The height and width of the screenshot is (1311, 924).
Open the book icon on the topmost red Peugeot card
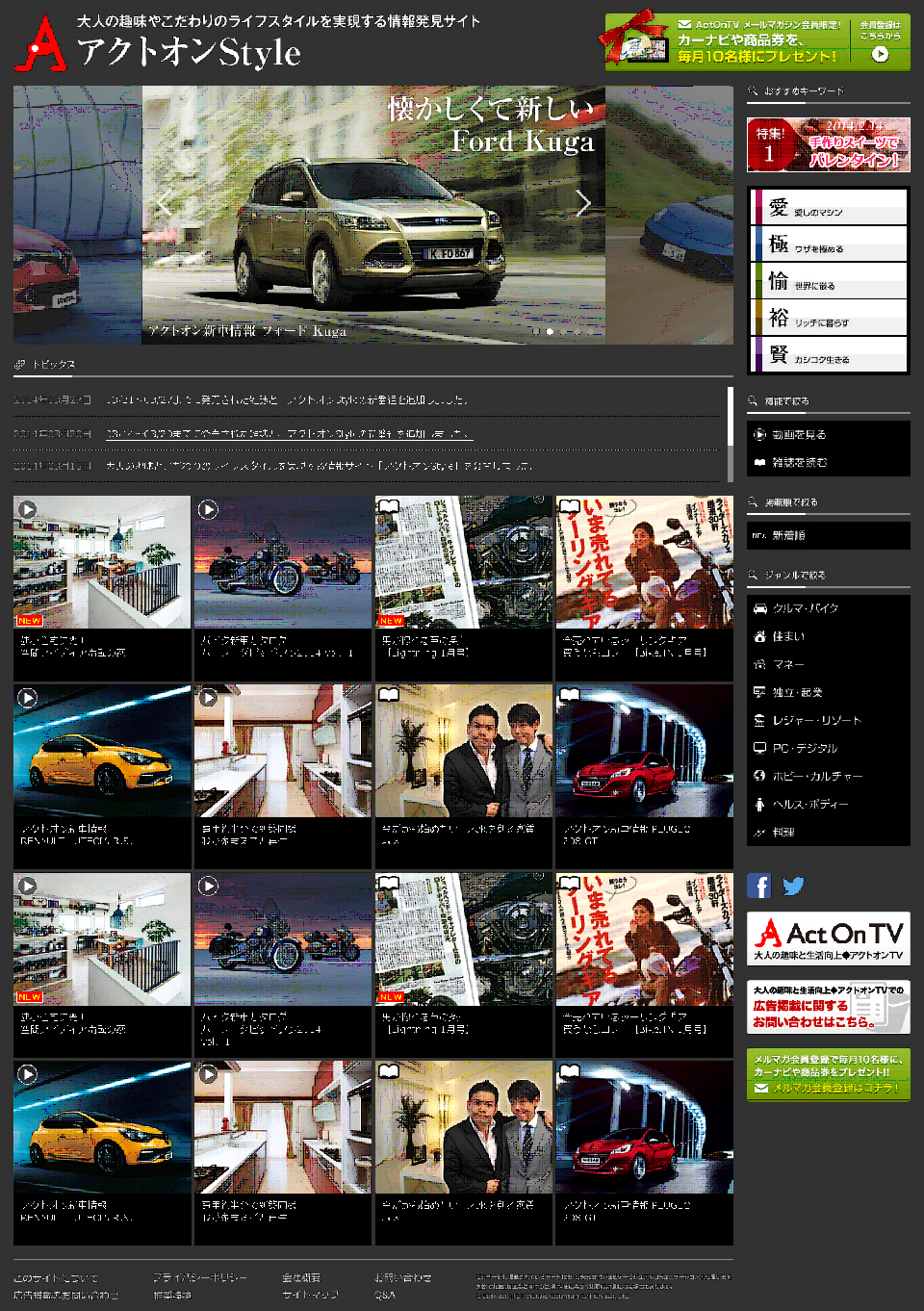(569, 695)
